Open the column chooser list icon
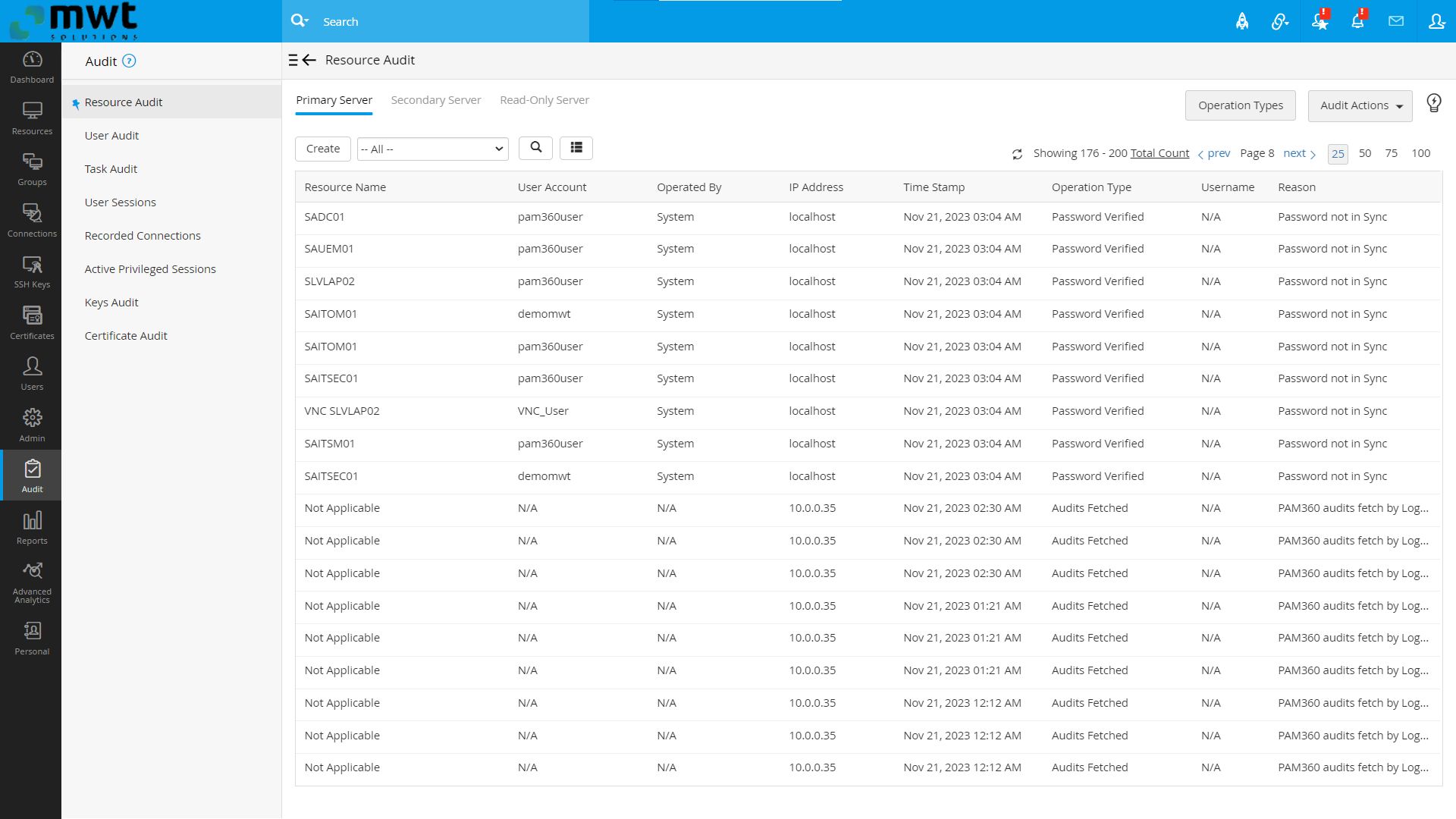Viewport: 1456px width, 819px height. click(x=576, y=148)
